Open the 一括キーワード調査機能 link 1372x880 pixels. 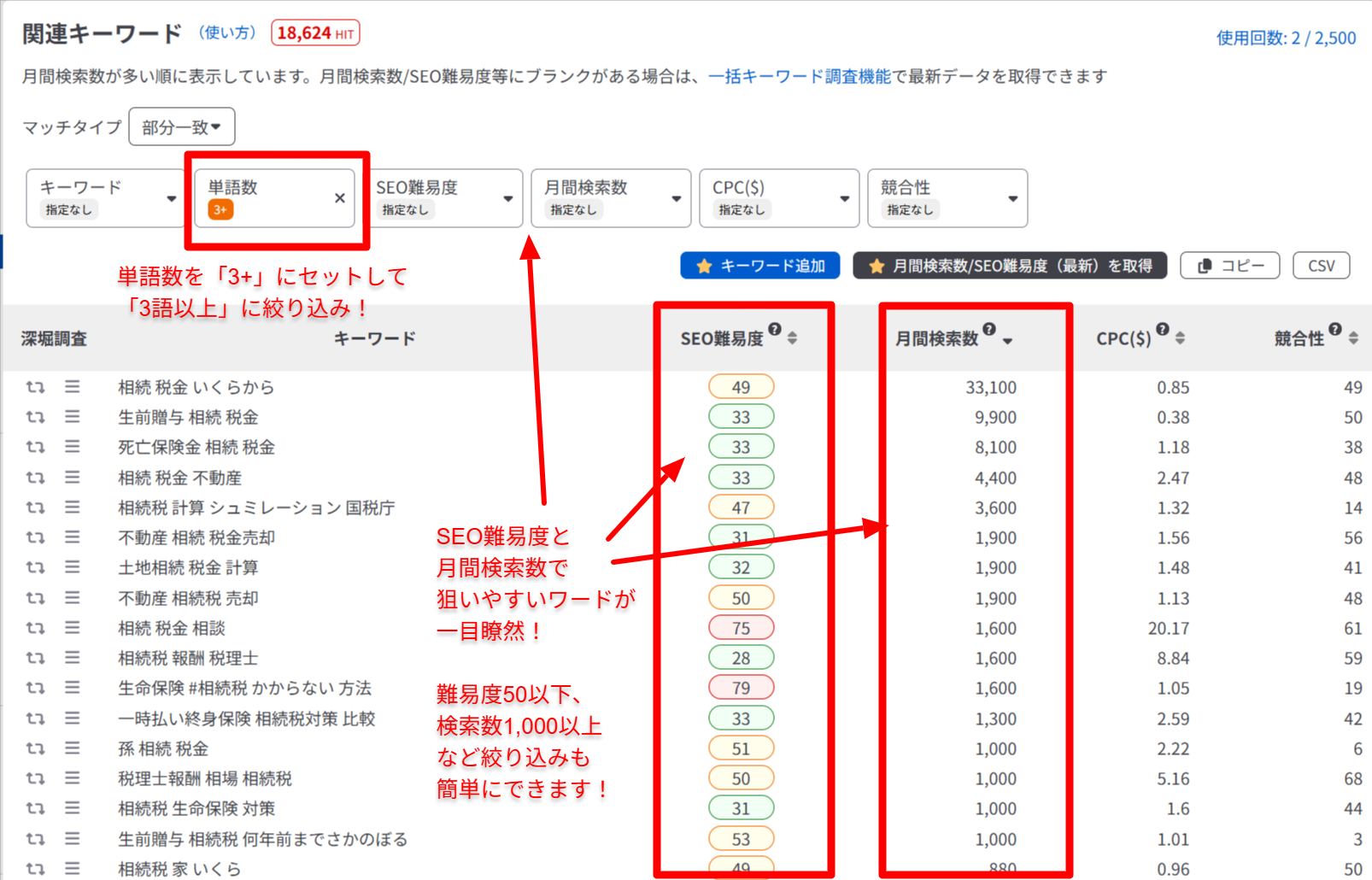800,77
